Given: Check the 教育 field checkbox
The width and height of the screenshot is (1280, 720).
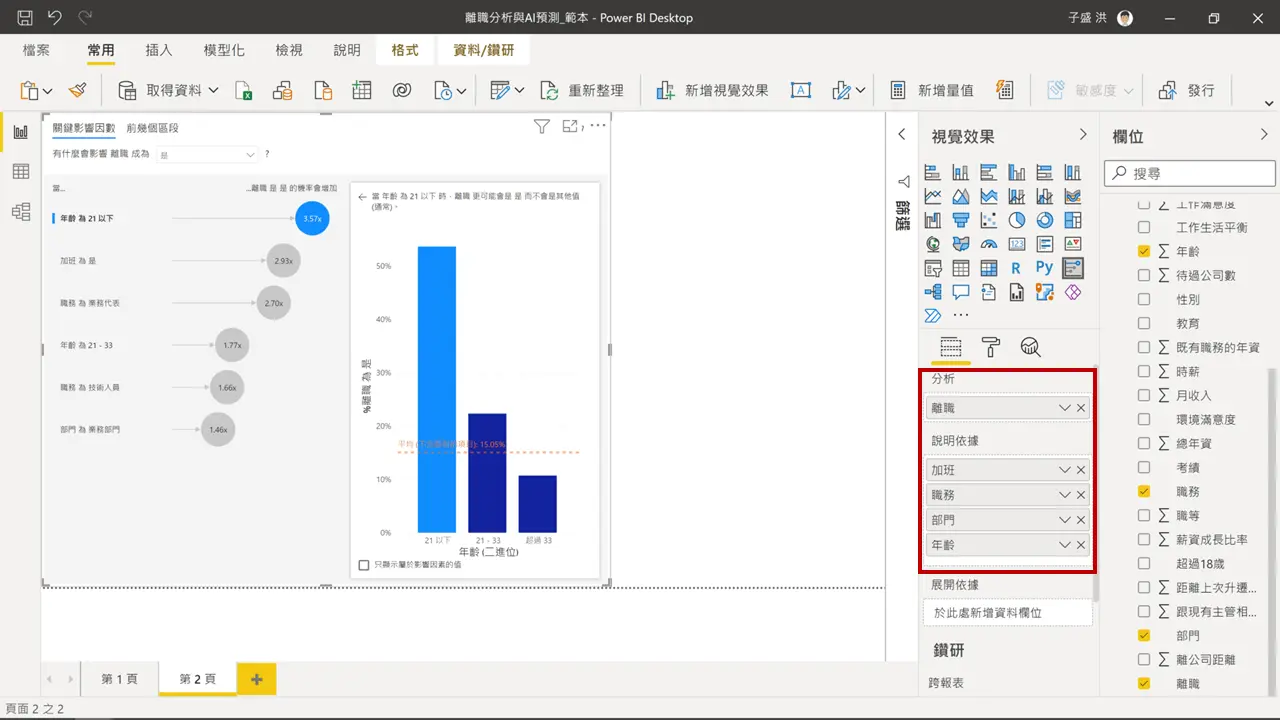Looking at the screenshot, I should [x=1144, y=323].
